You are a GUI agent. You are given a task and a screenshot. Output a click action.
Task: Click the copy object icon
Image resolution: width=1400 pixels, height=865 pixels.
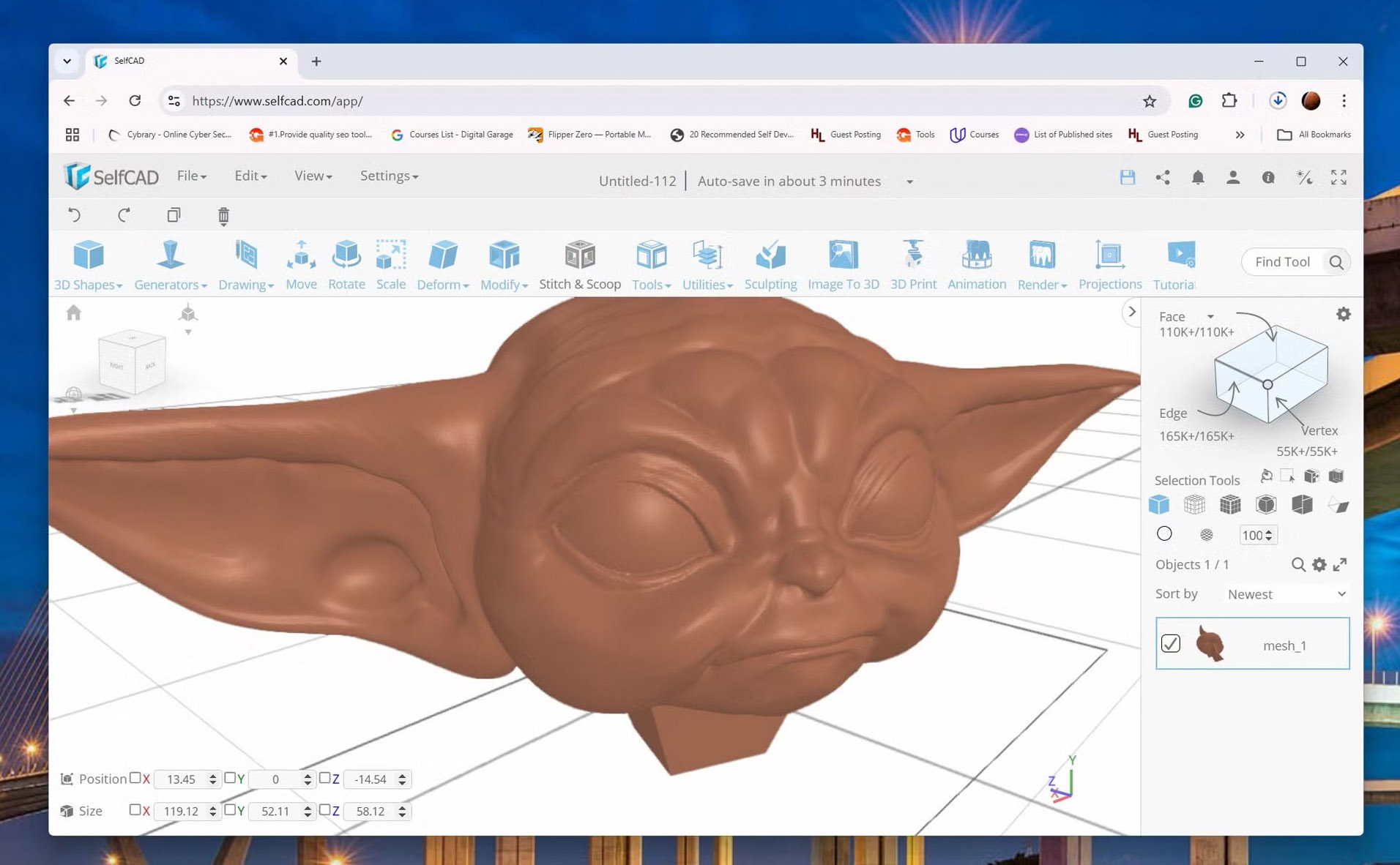point(174,215)
